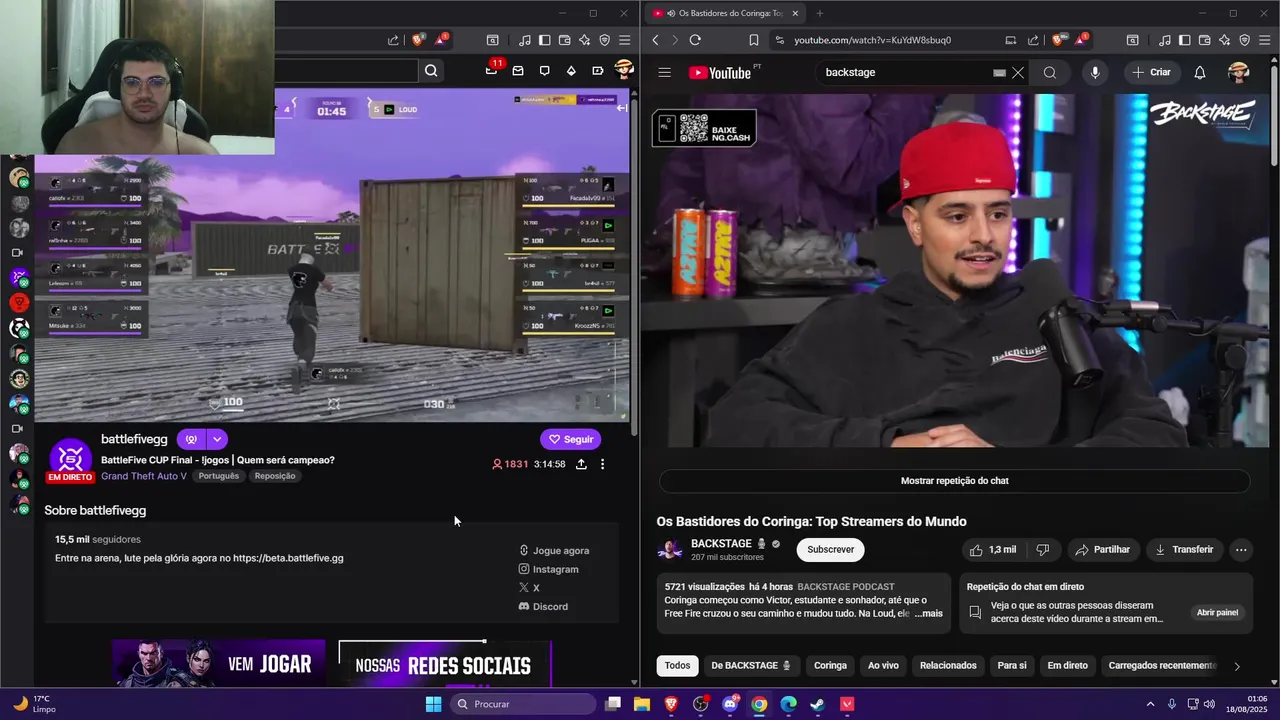Select the Relacionados filter chip
The height and width of the screenshot is (720, 1280).
tap(948, 666)
